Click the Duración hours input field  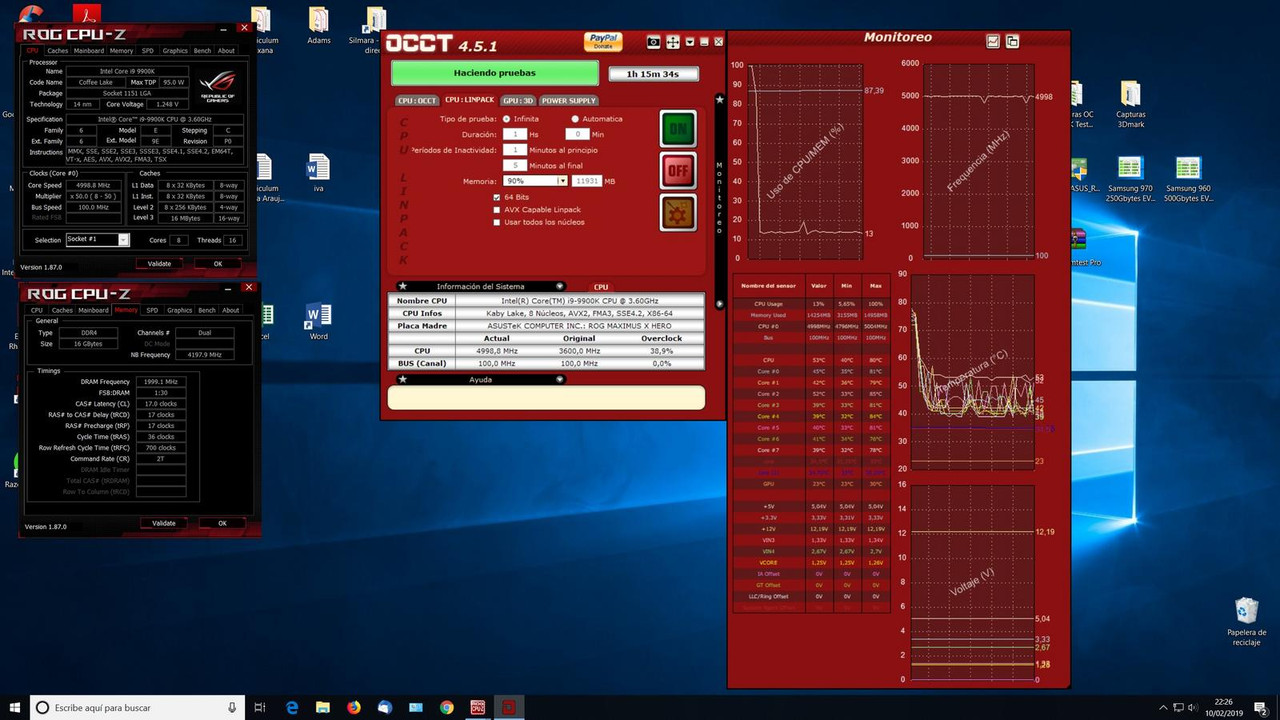(514, 134)
